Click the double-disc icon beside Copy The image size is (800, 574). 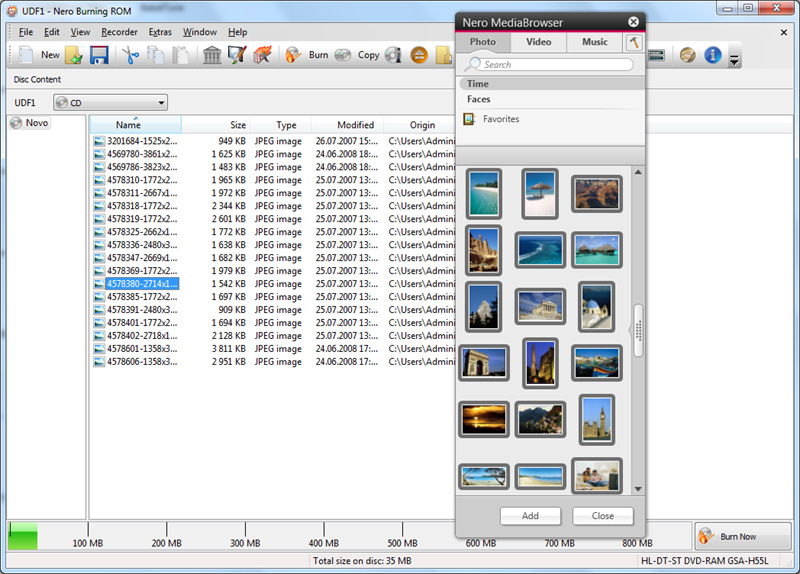tap(342, 55)
